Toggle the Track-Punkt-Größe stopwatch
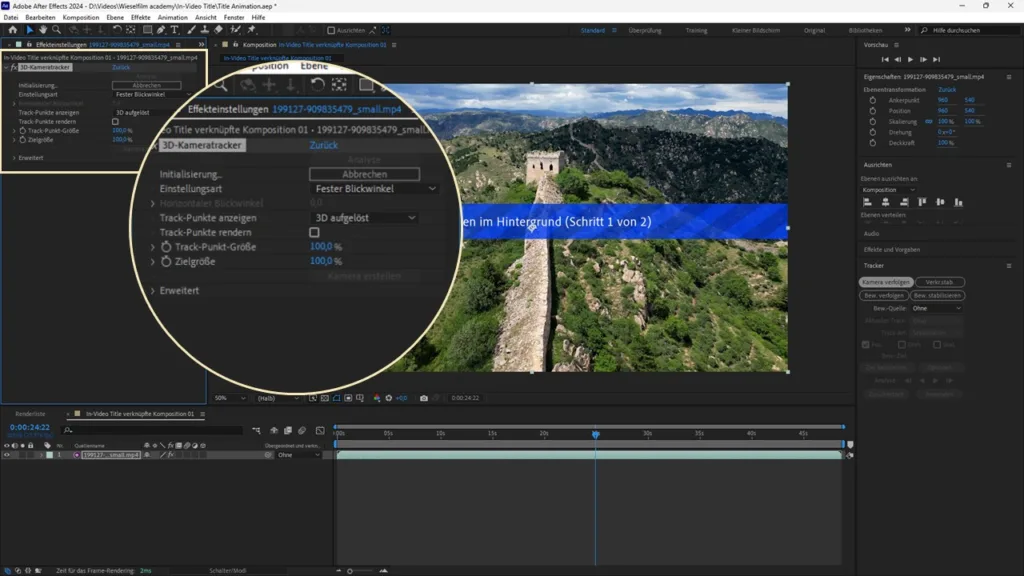The height and width of the screenshot is (576, 1024). [22, 131]
